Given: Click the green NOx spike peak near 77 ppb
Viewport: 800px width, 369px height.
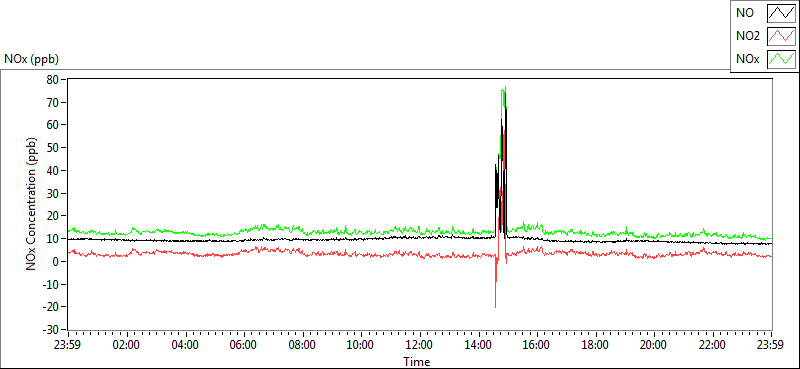Looking at the screenshot, I should click(x=505, y=87).
